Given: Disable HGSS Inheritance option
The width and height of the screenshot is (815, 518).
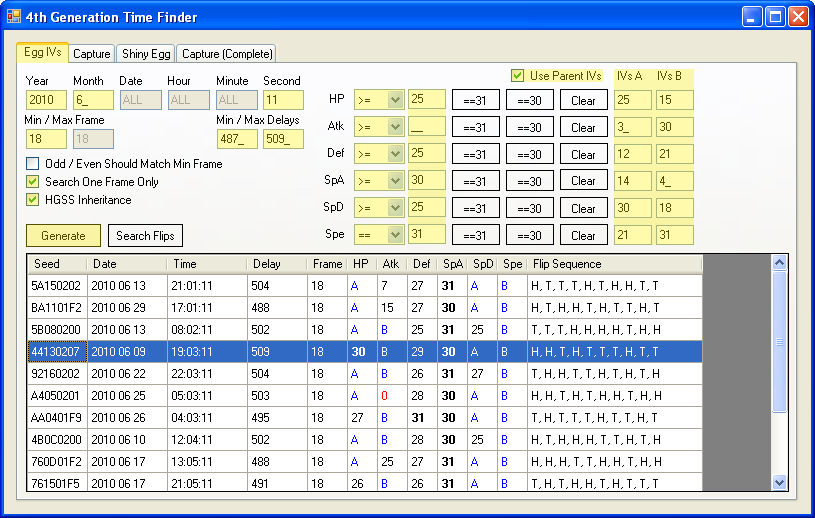Looking at the screenshot, I should (x=33, y=200).
